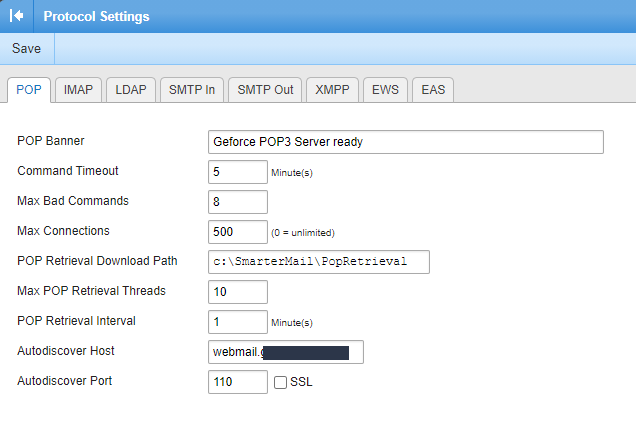Image resolution: width=636 pixels, height=427 pixels.
Task: Open the EWS tab
Action: click(x=384, y=89)
